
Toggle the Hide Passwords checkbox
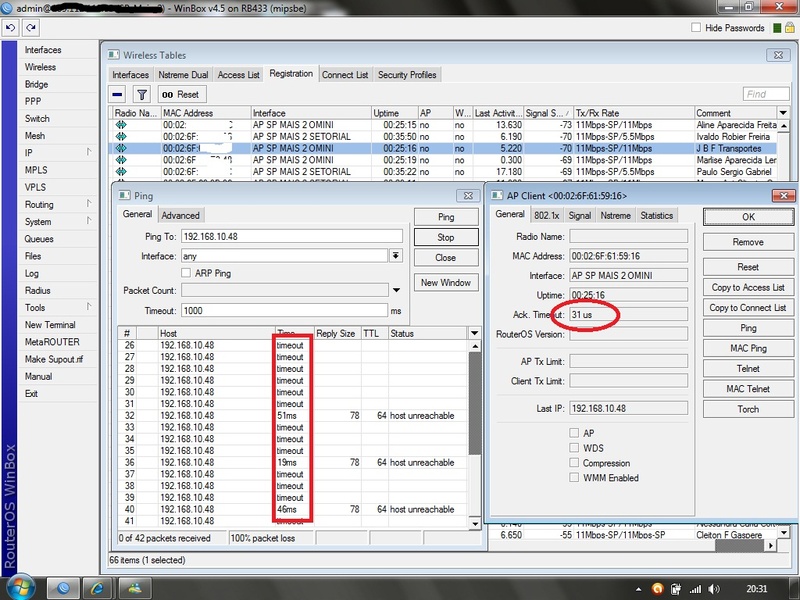click(x=696, y=28)
